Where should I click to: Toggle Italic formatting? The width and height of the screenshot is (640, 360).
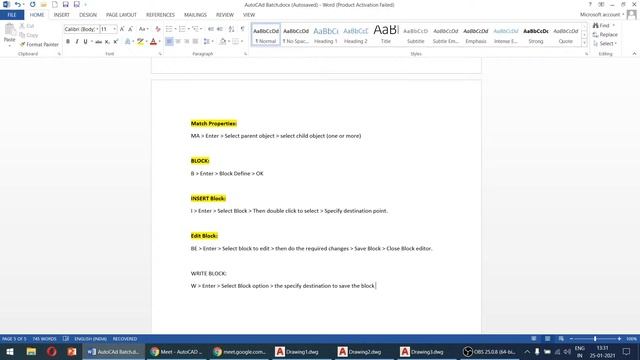tap(77, 42)
